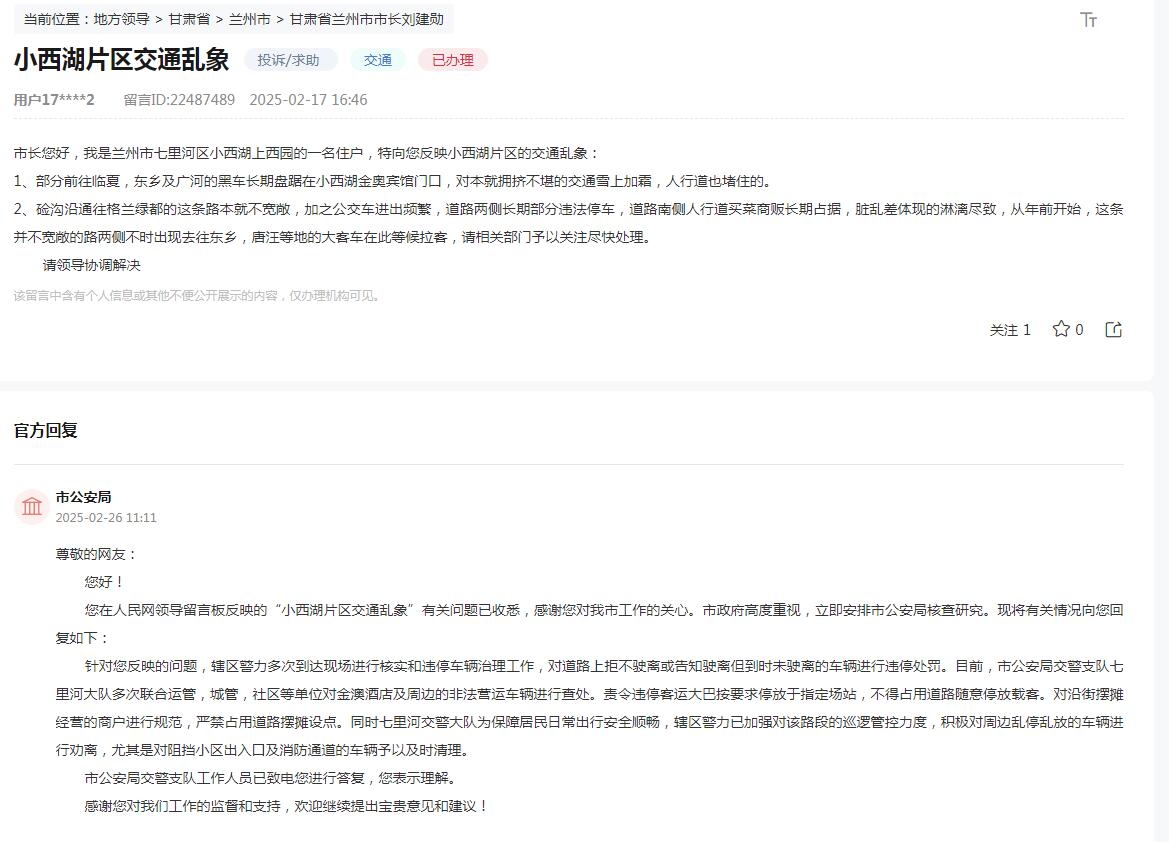Viewport: 1169px width, 842px height.
Task: Click the 交通 category tag
Action: coord(377,60)
